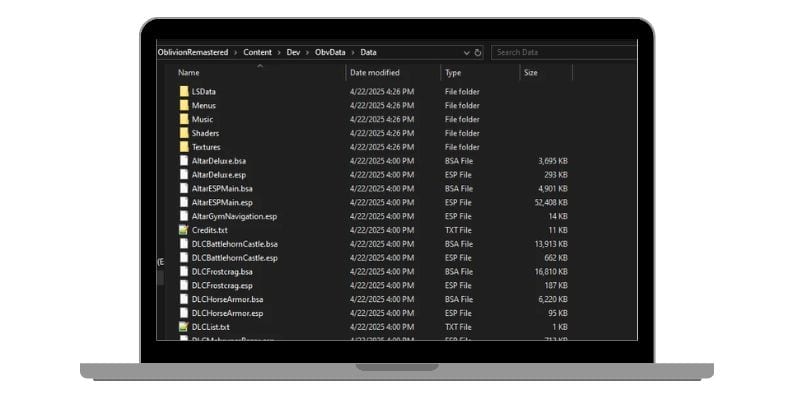Screen dimensions: 794x398
Task: Select file name AltarDeluxe.bsa
Action: coord(219,161)
